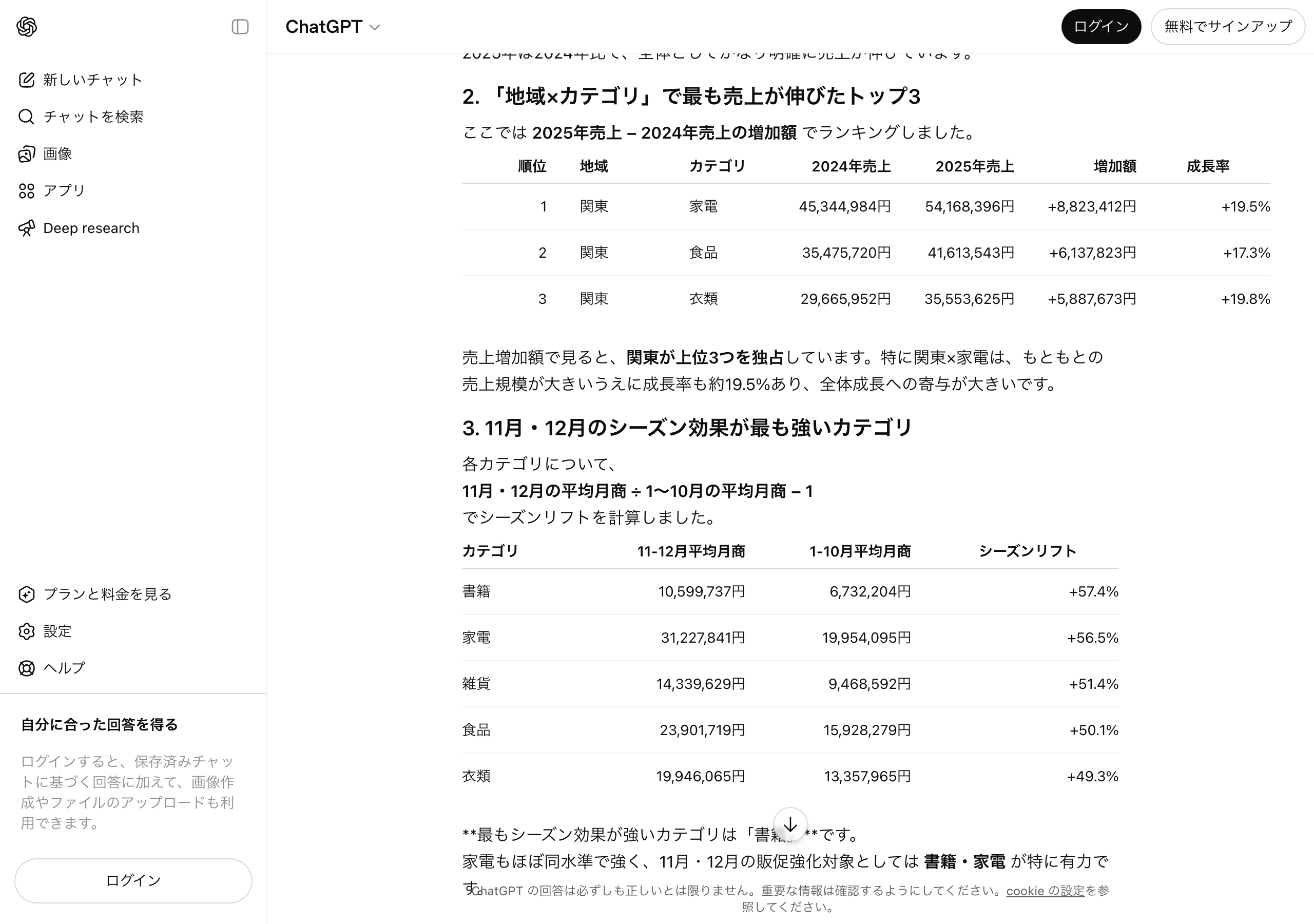Click the アプリ grid icon
The image size is (1314, 924).
pyautogui.click(x=26, y=190)
